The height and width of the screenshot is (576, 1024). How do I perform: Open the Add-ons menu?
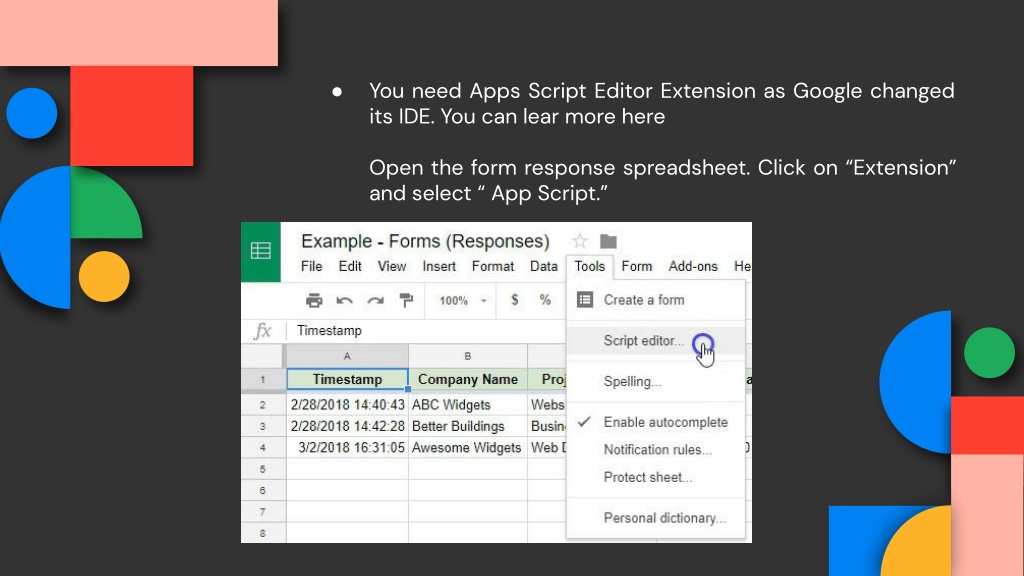point(693,266)
